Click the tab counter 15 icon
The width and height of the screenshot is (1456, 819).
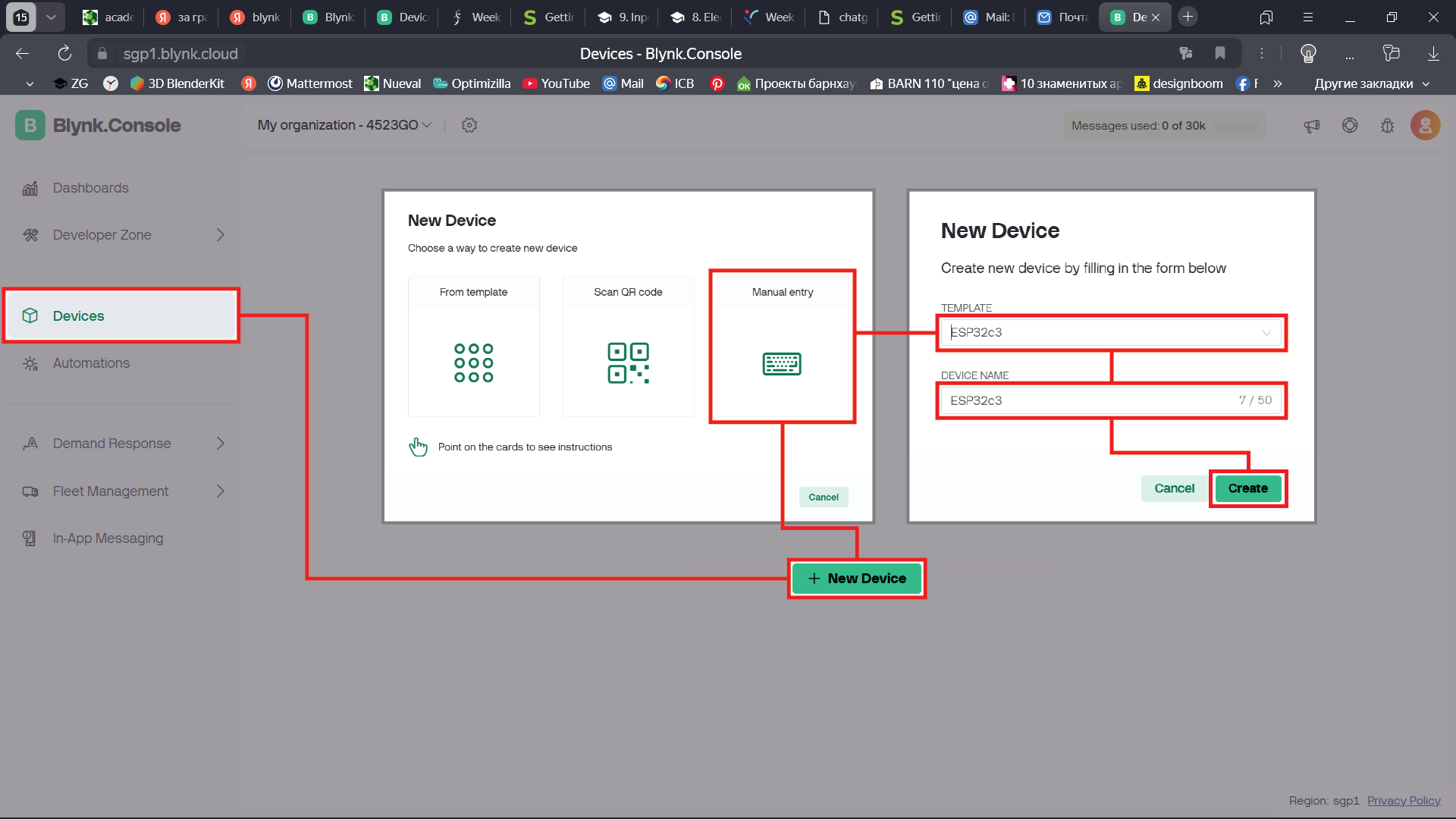click(x=21, y=17)
